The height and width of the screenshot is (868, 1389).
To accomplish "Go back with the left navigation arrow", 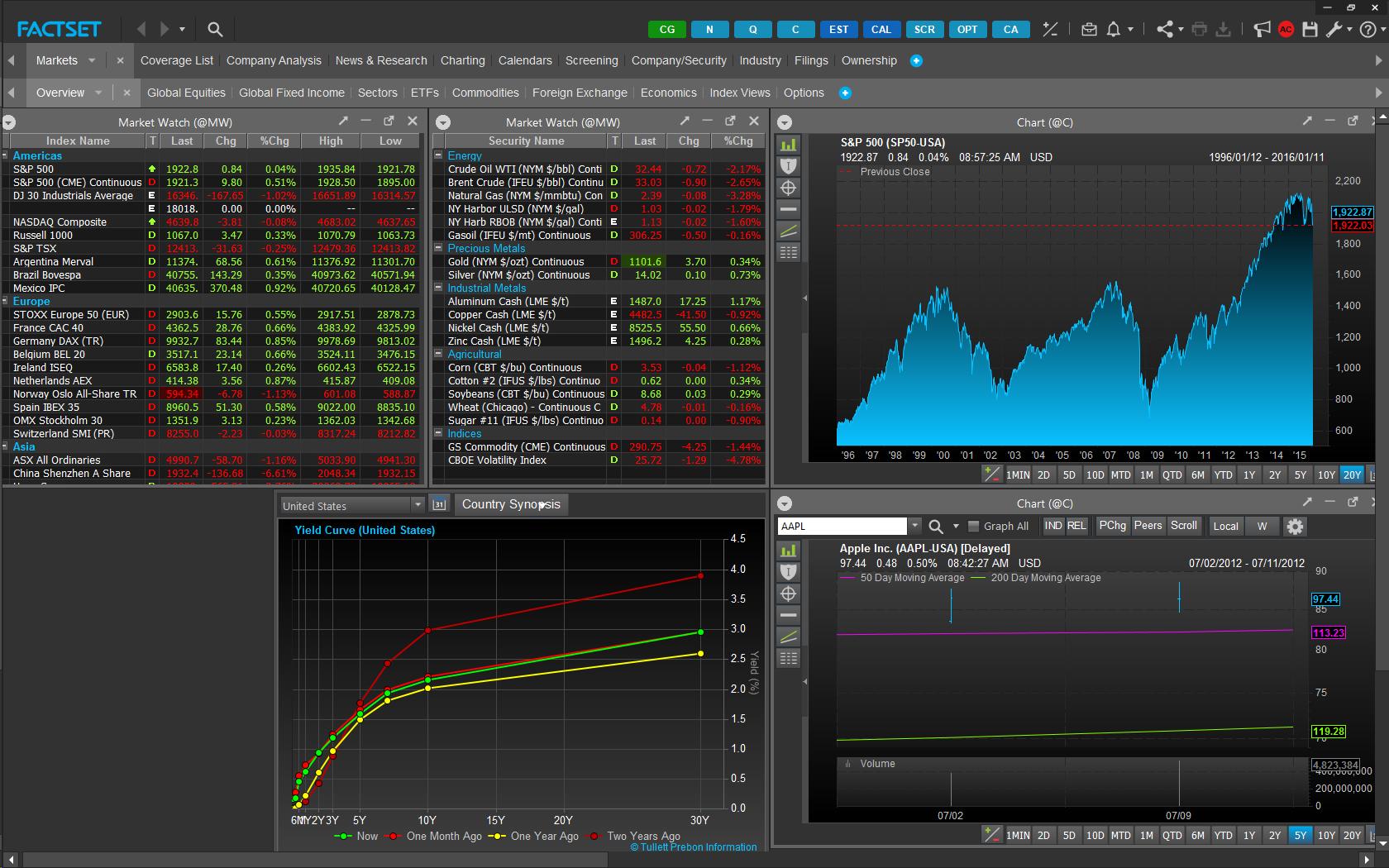I will click(141, 29).
